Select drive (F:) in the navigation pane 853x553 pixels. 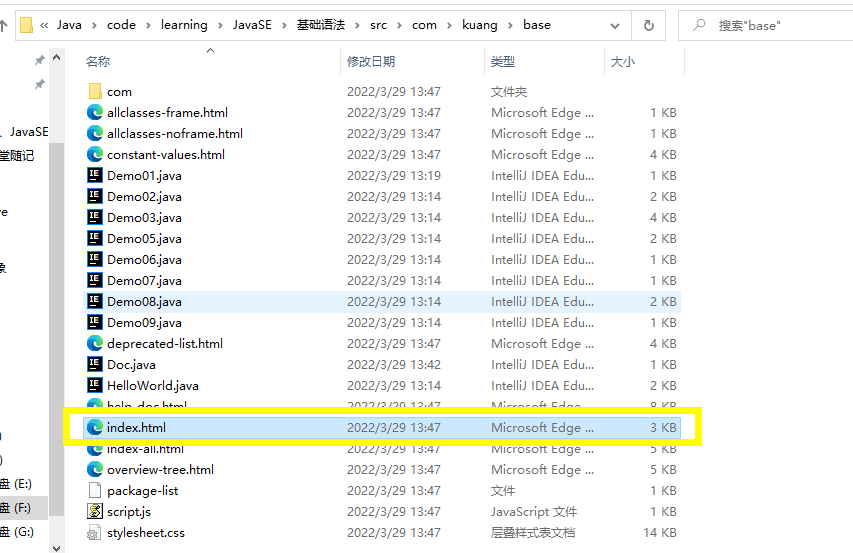tap(16, 508)
